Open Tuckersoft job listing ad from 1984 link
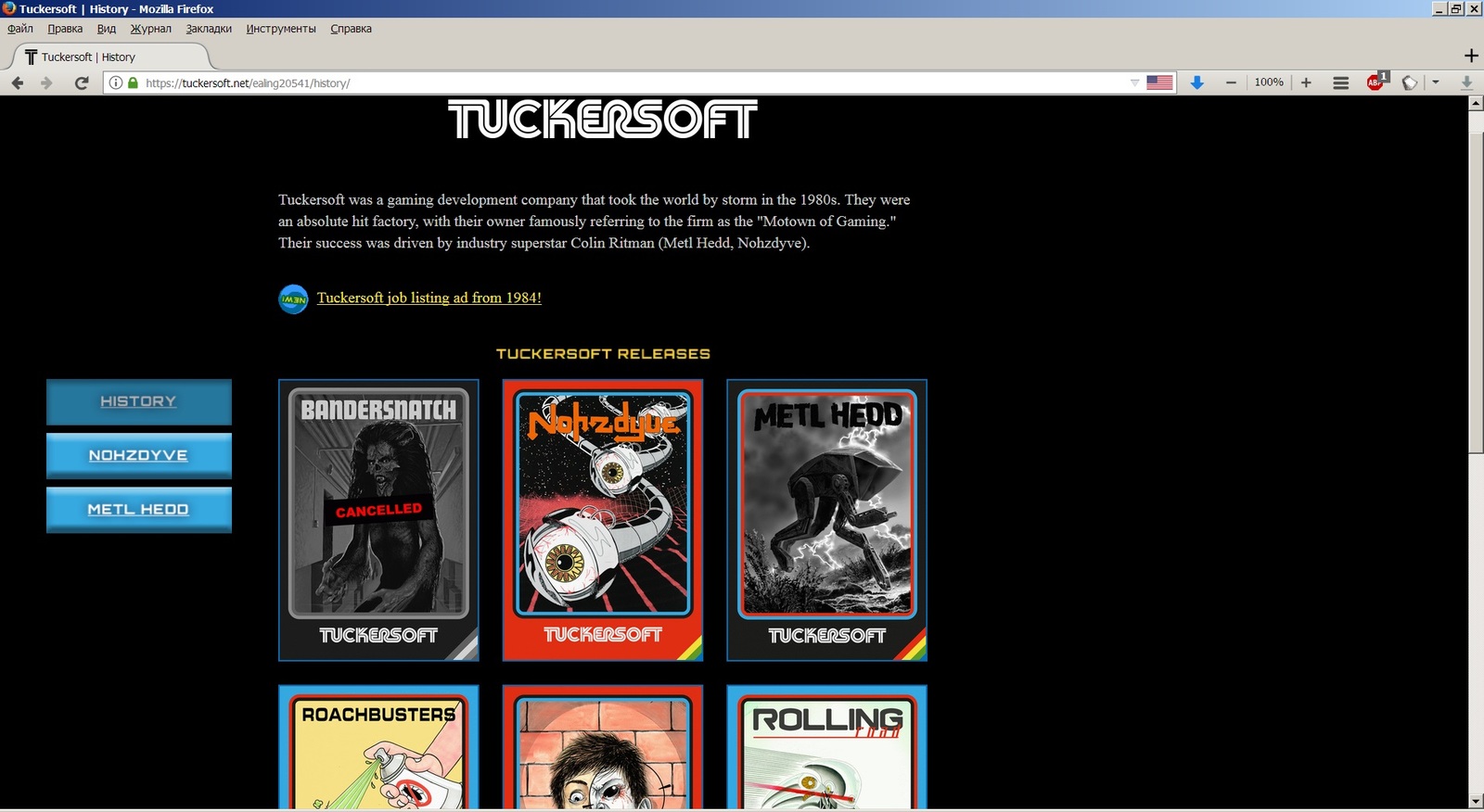This screenshot has width=1484, height=812. pos(429,298)
